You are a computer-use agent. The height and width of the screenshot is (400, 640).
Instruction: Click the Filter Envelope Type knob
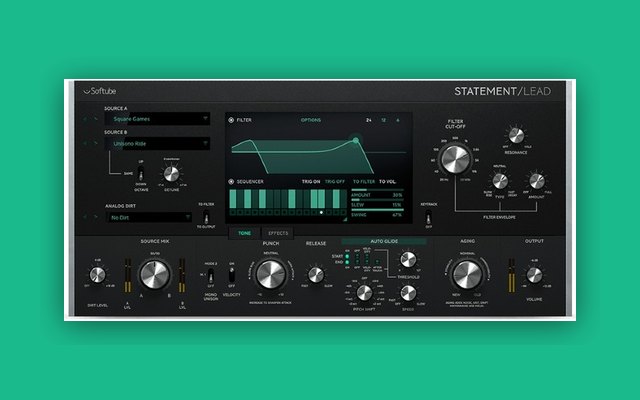pos(500,181)
